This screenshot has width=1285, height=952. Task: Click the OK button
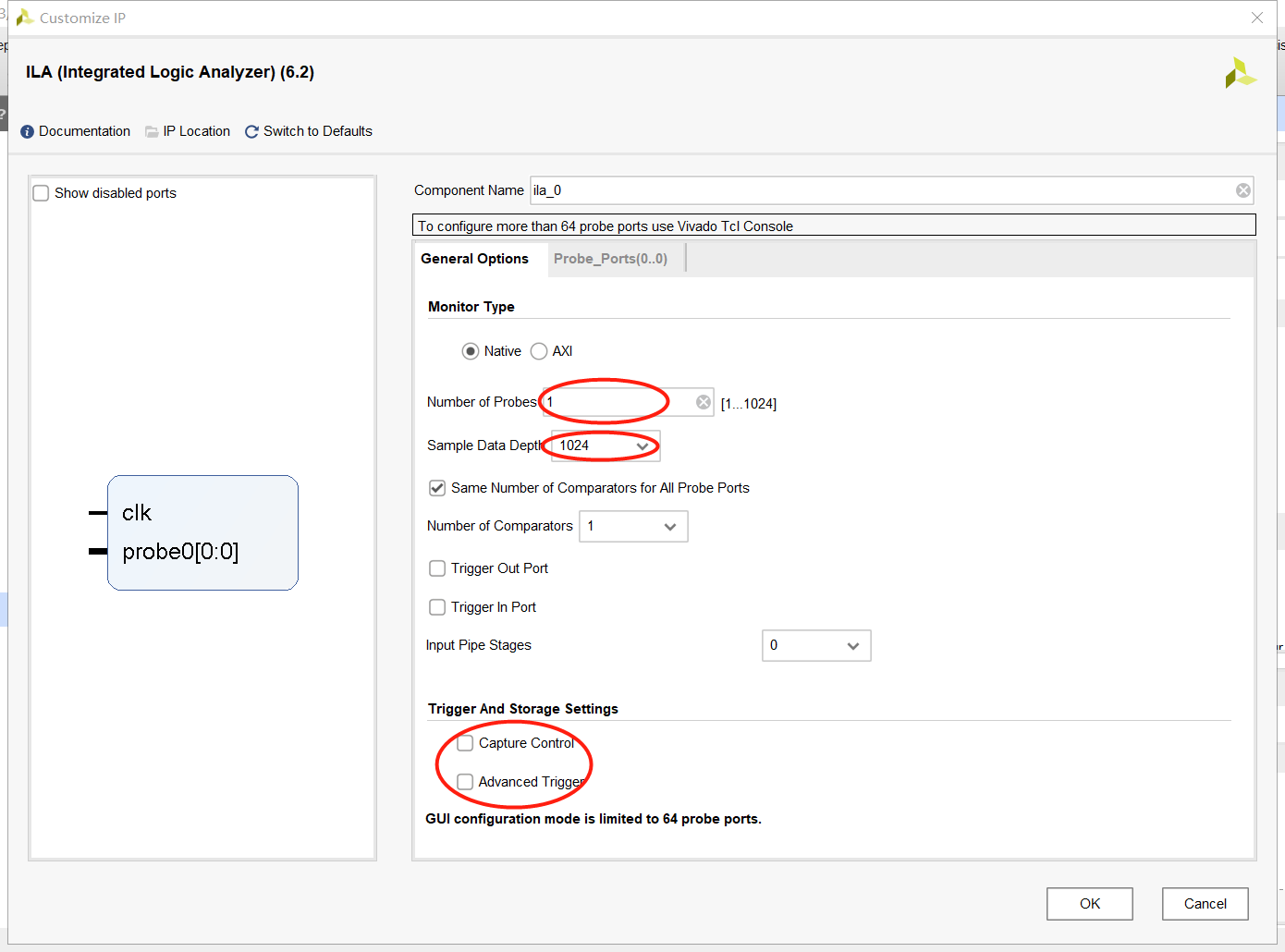pos(1090,904)
